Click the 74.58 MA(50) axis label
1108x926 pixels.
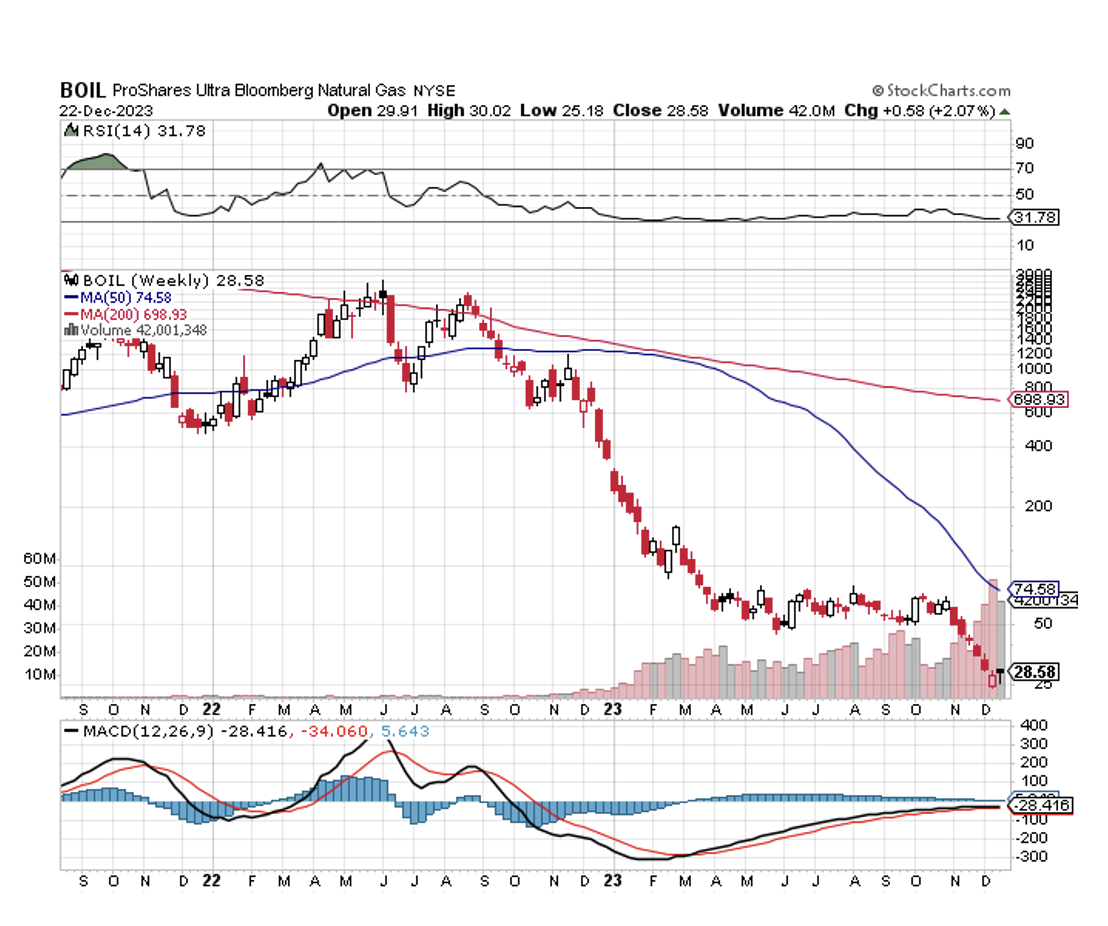tap(1034, 588)
